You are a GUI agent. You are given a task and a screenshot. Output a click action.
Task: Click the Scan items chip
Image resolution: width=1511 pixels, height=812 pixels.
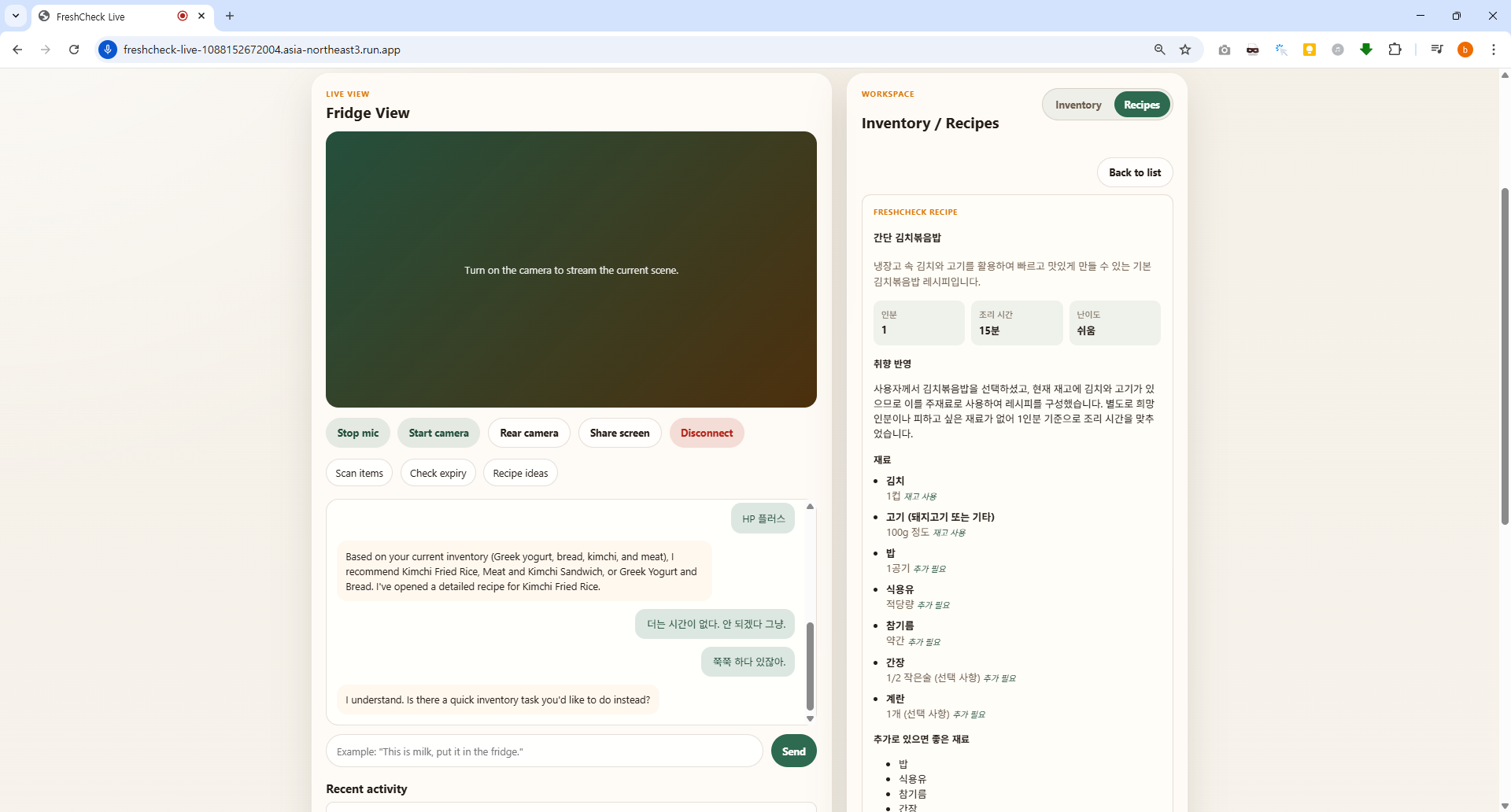pyautogui.click(x=359, y=473)
